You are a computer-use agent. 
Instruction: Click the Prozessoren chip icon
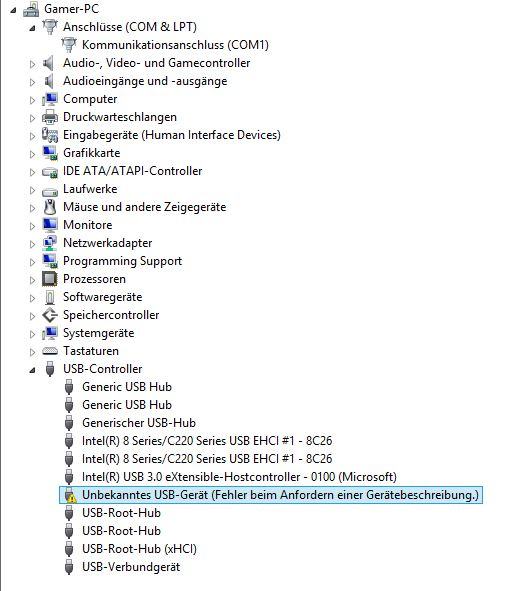[x=50, y=279]
